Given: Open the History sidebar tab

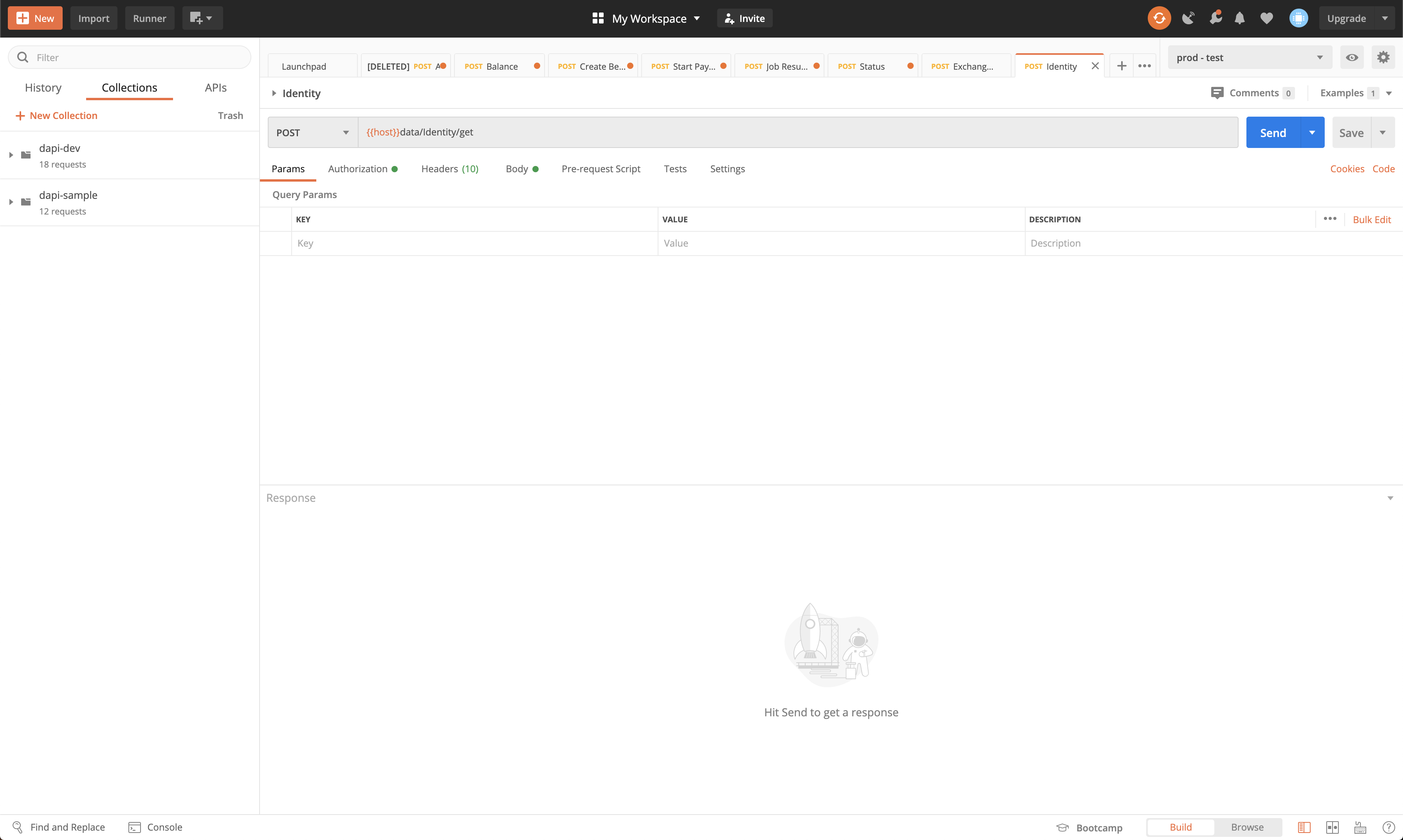Looking at the screenshot, I should 43,88.
